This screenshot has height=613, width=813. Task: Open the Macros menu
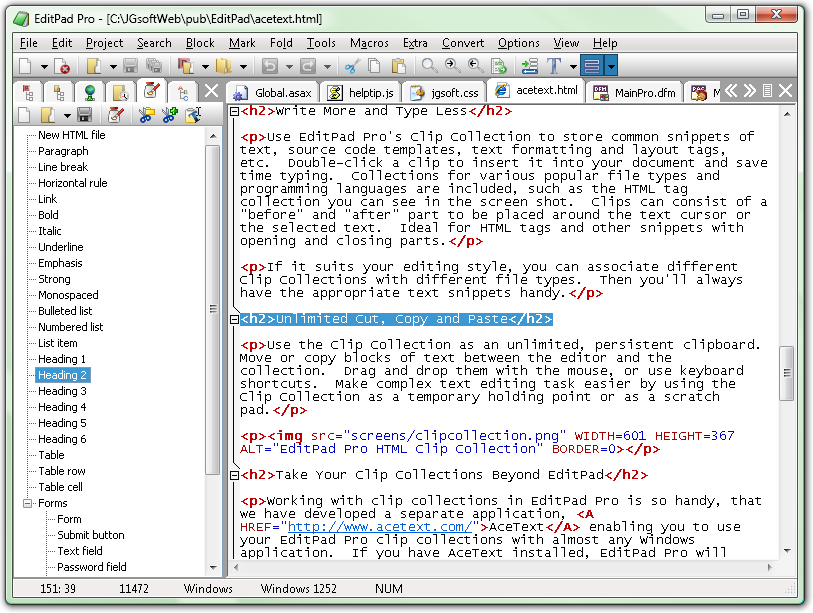click(369, 43)
